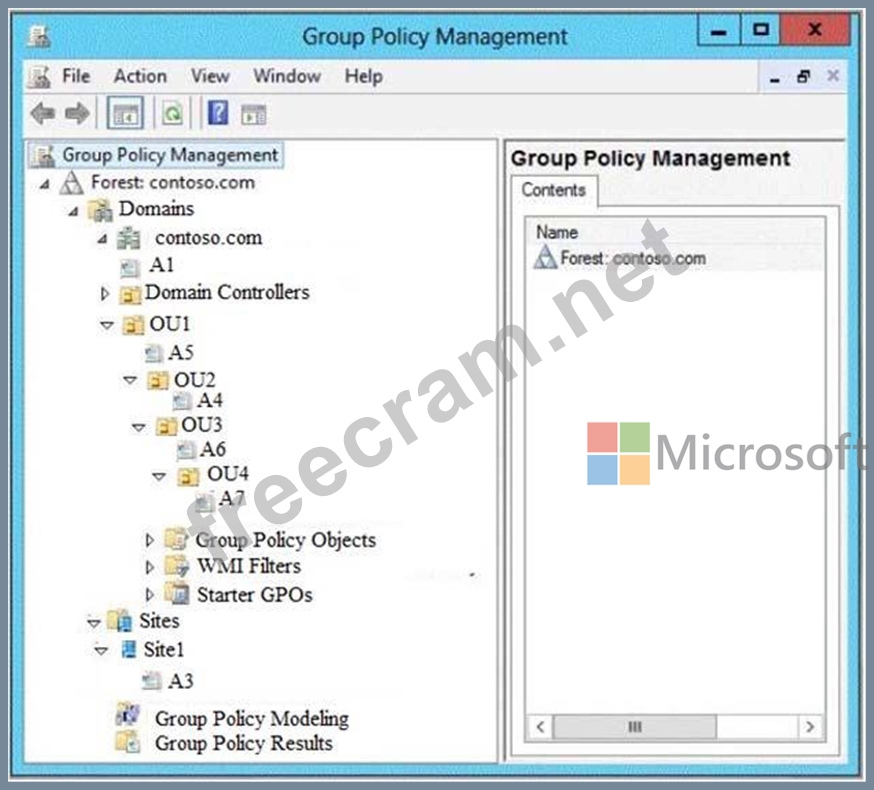
Task: Select Group Policy Modeling label in tree
Action: tap(252, 719)
